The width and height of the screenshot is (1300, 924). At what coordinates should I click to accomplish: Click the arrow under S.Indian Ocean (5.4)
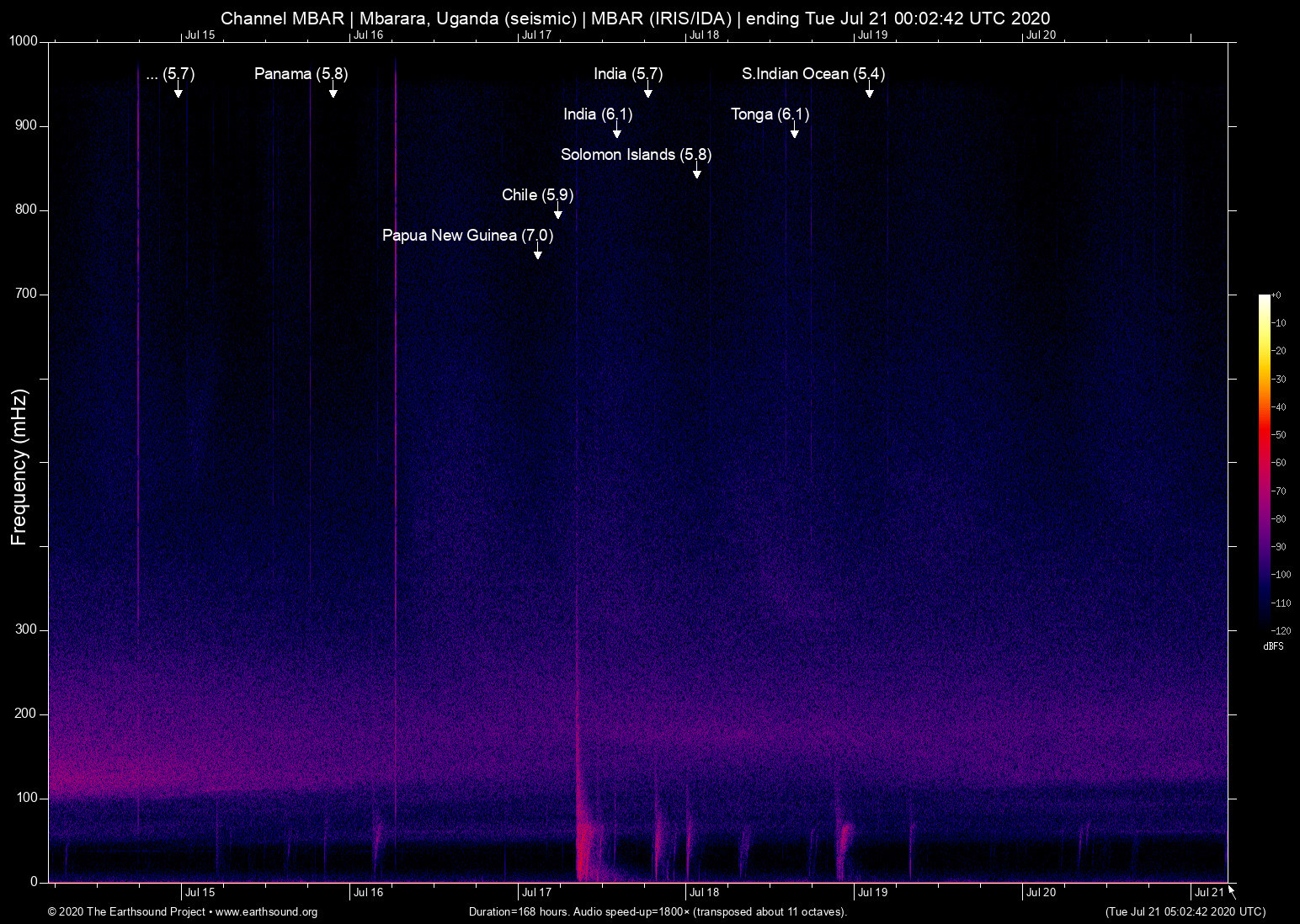pos(869,91)
